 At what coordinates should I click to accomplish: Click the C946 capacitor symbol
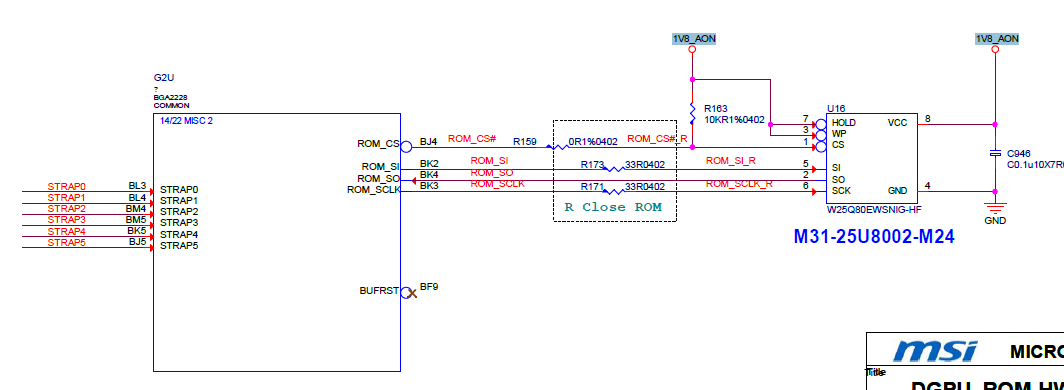pyautogui.click(x=995, y=154)
